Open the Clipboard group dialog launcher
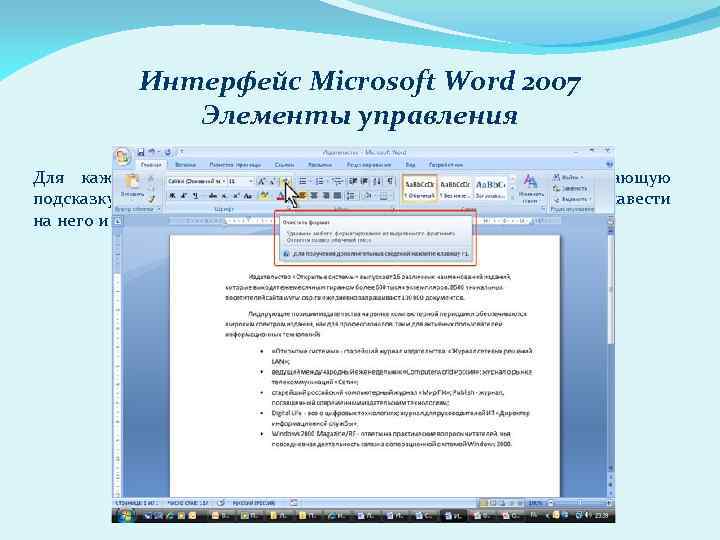This screenshot has height=540, width=720. coord(159,209)
